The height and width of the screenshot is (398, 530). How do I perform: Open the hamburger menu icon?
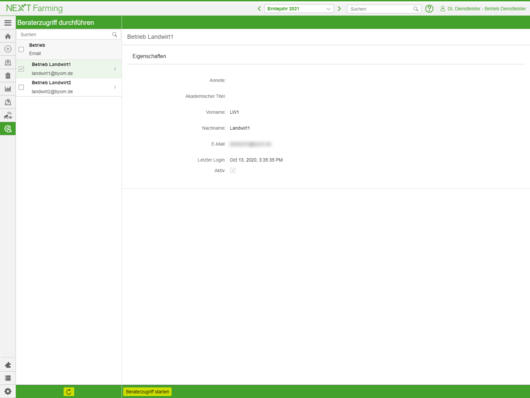pos(8,23)
